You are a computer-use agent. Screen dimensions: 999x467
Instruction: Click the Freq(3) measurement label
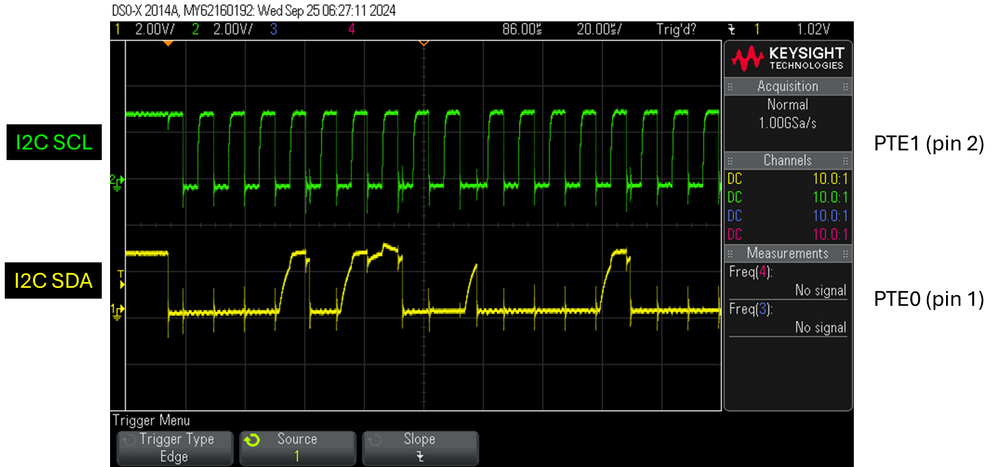tap(751, 309)
